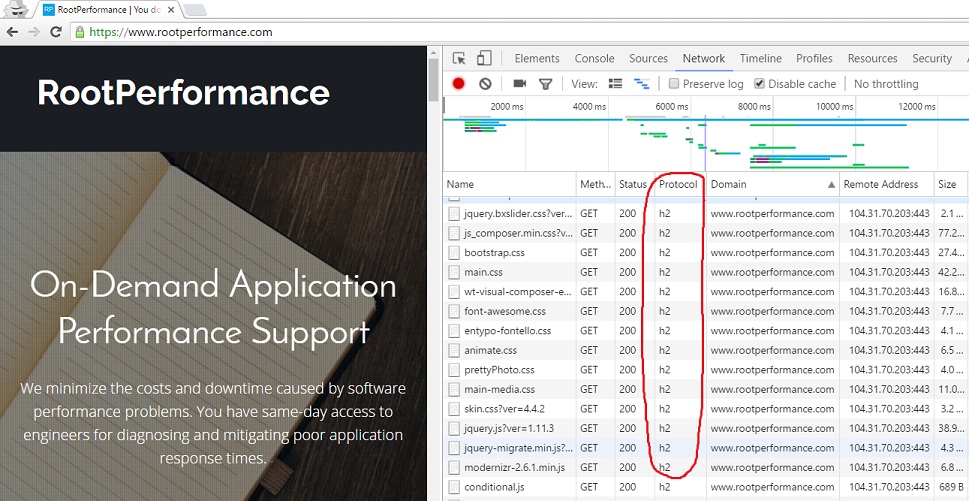Sort by the Size column header

(950, 184)
